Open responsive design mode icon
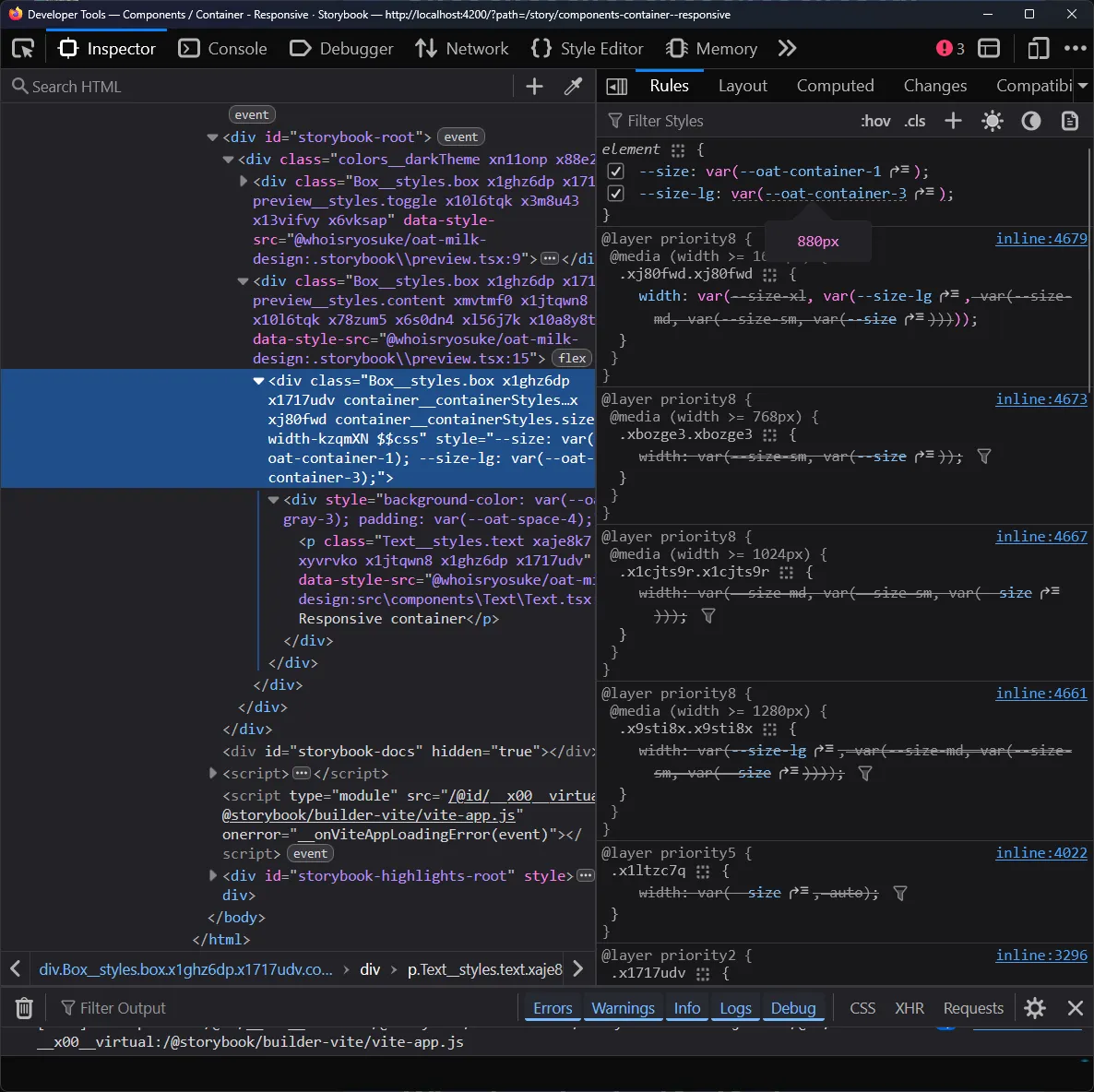The image size is (1094, 1092). coord(1038,49)
